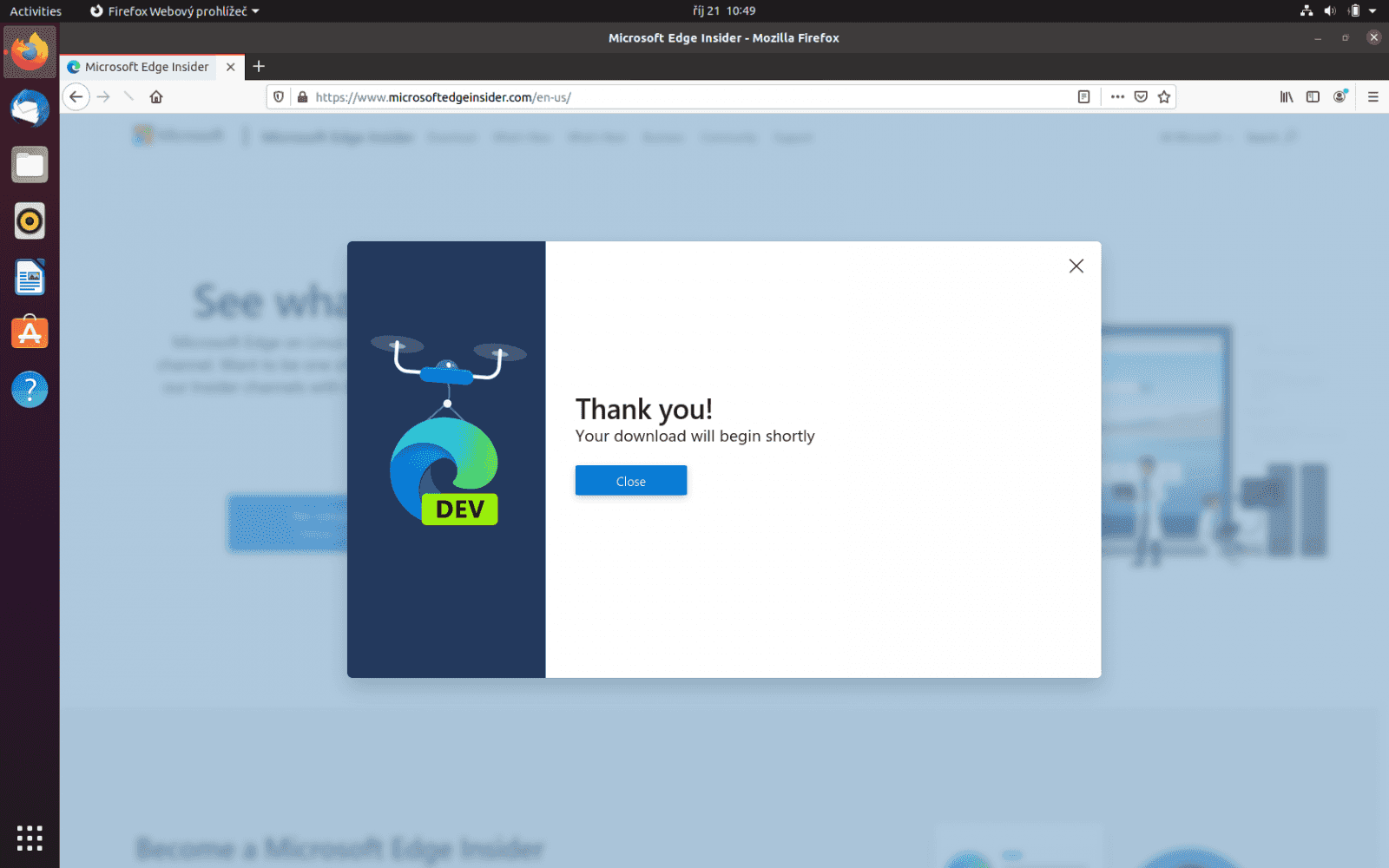Save the page to Pocket
Screen dimensions: 1389x868
pos(1141,97)
